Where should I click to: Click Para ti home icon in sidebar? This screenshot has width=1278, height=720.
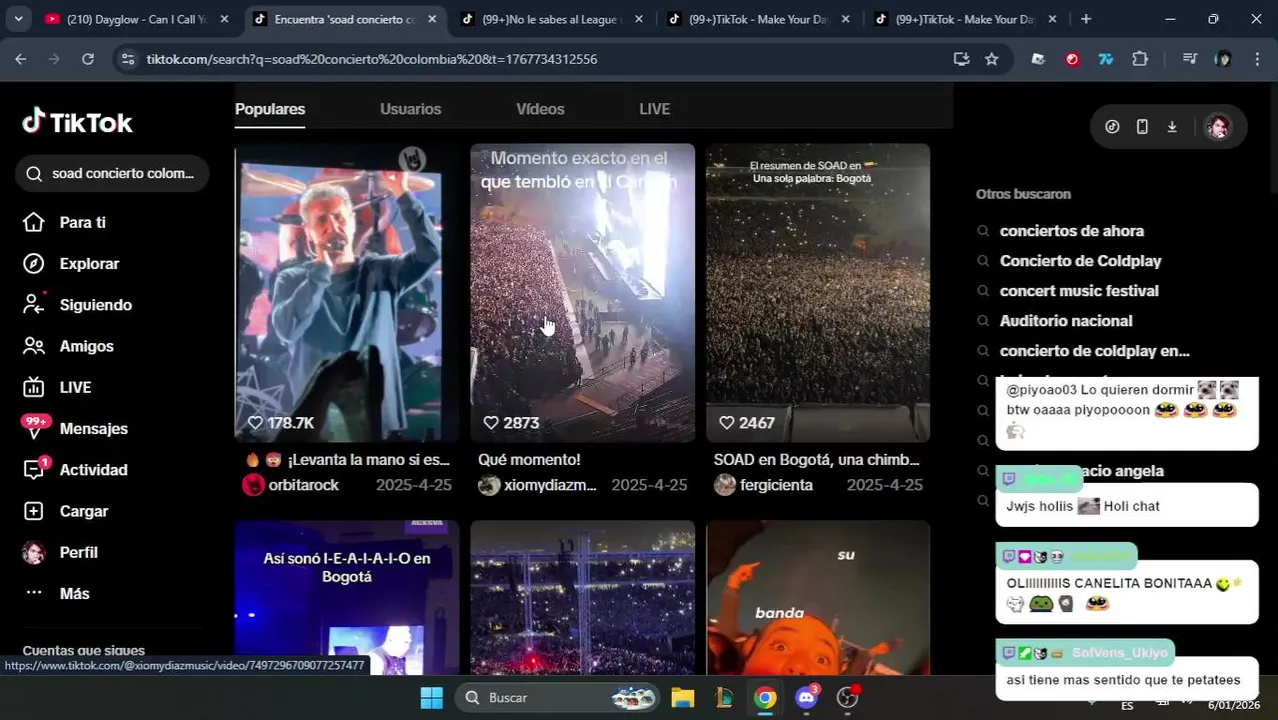(33, 222)
